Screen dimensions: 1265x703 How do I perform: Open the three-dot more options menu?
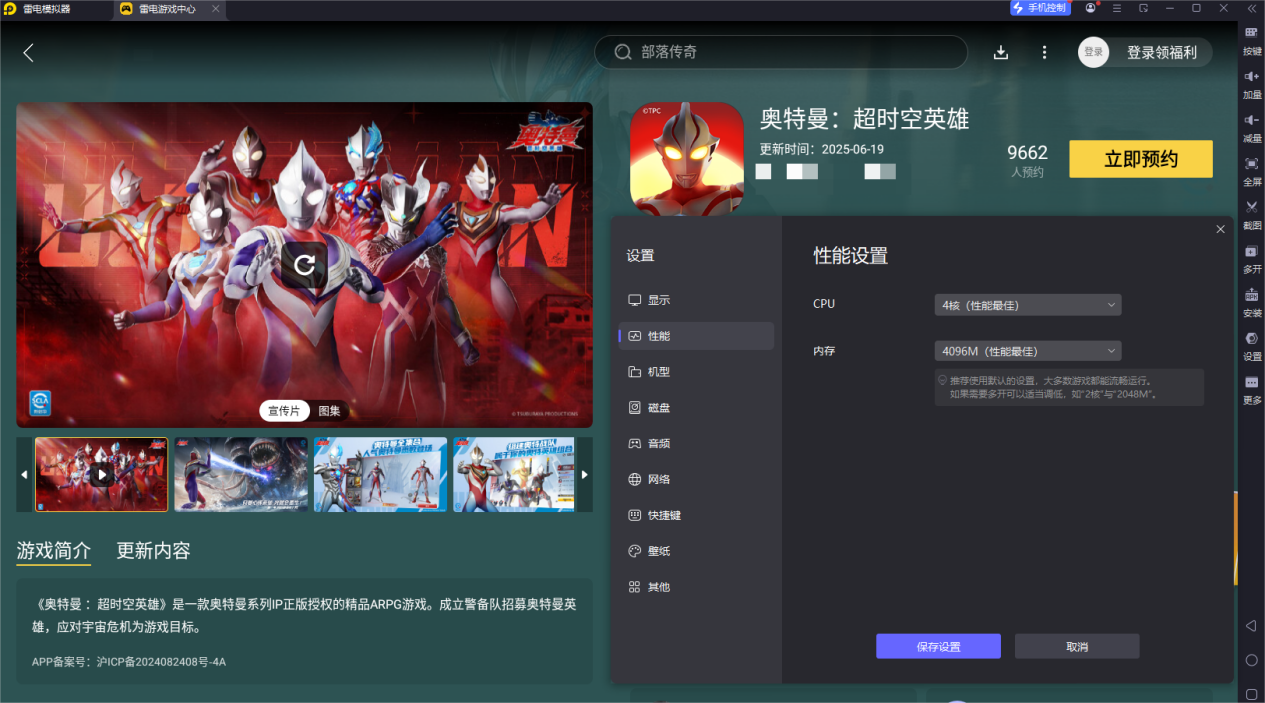(x=1044, y=53)
